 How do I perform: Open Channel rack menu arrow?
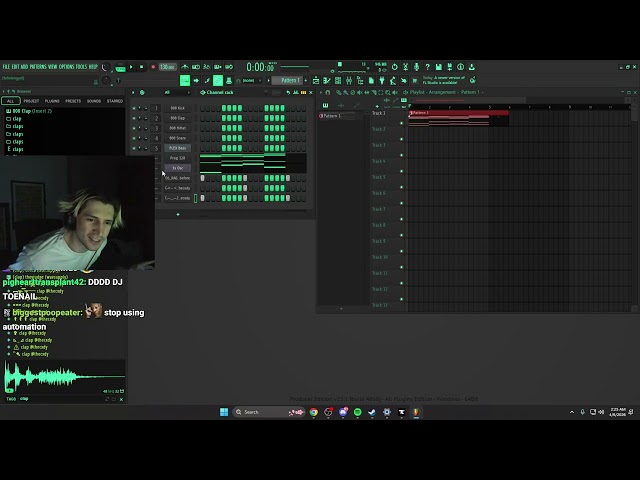tap(133, 93)
